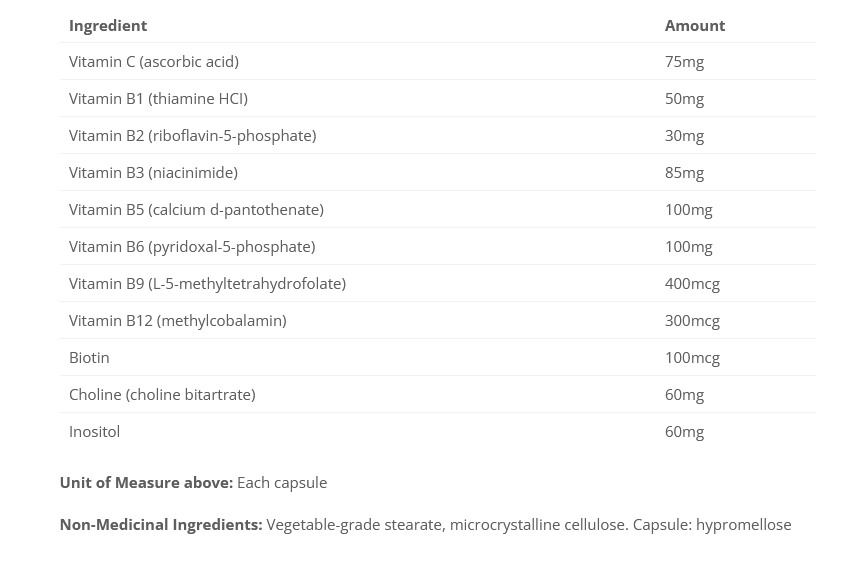Screen dimensions: 848x587
Task: Click the Biotin ingredient name
Action: 89,358
